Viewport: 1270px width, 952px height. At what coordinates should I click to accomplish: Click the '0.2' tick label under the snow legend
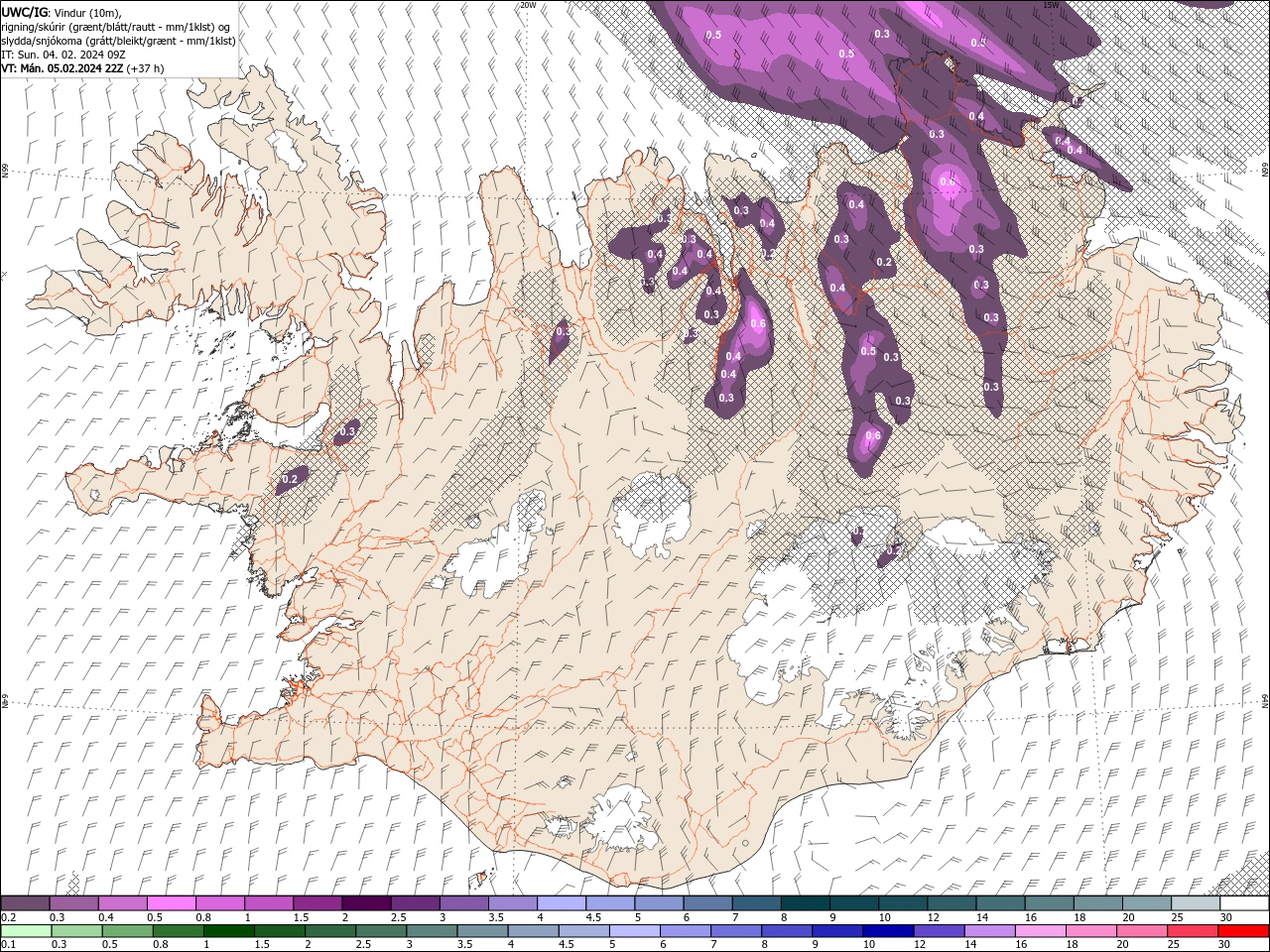[8, 918]
